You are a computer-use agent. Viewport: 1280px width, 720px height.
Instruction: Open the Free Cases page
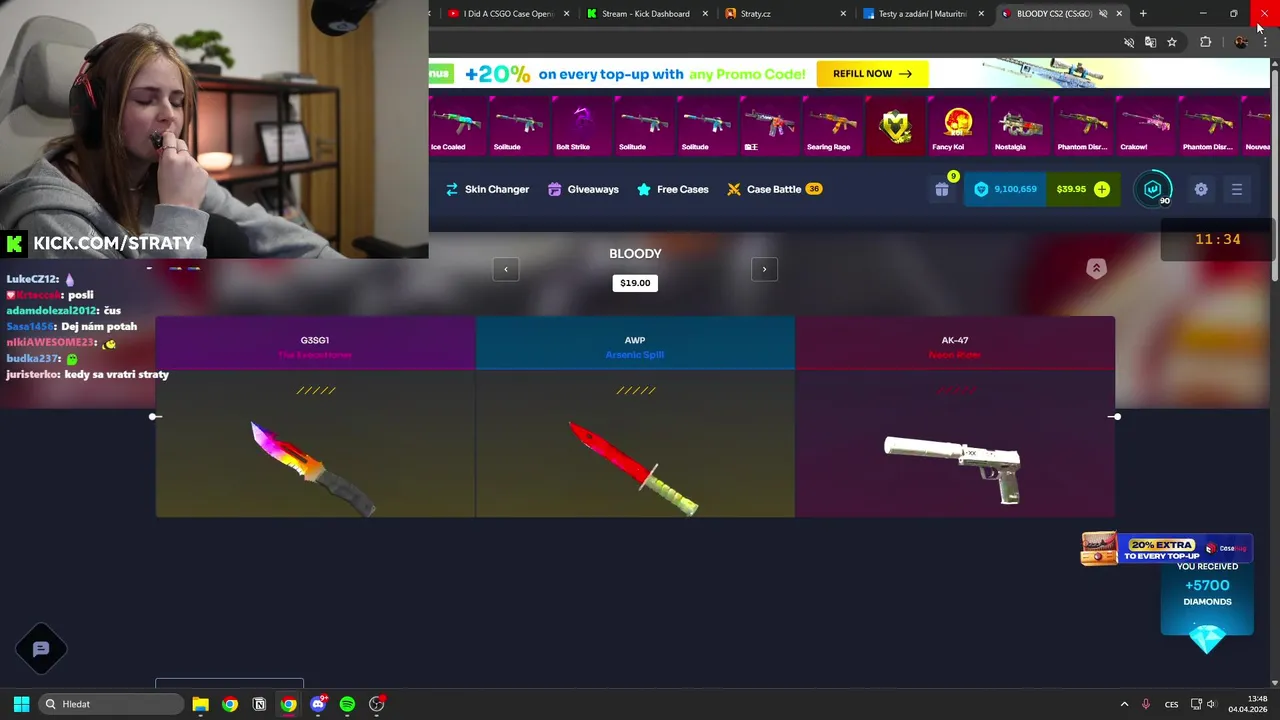coord(672,189)
